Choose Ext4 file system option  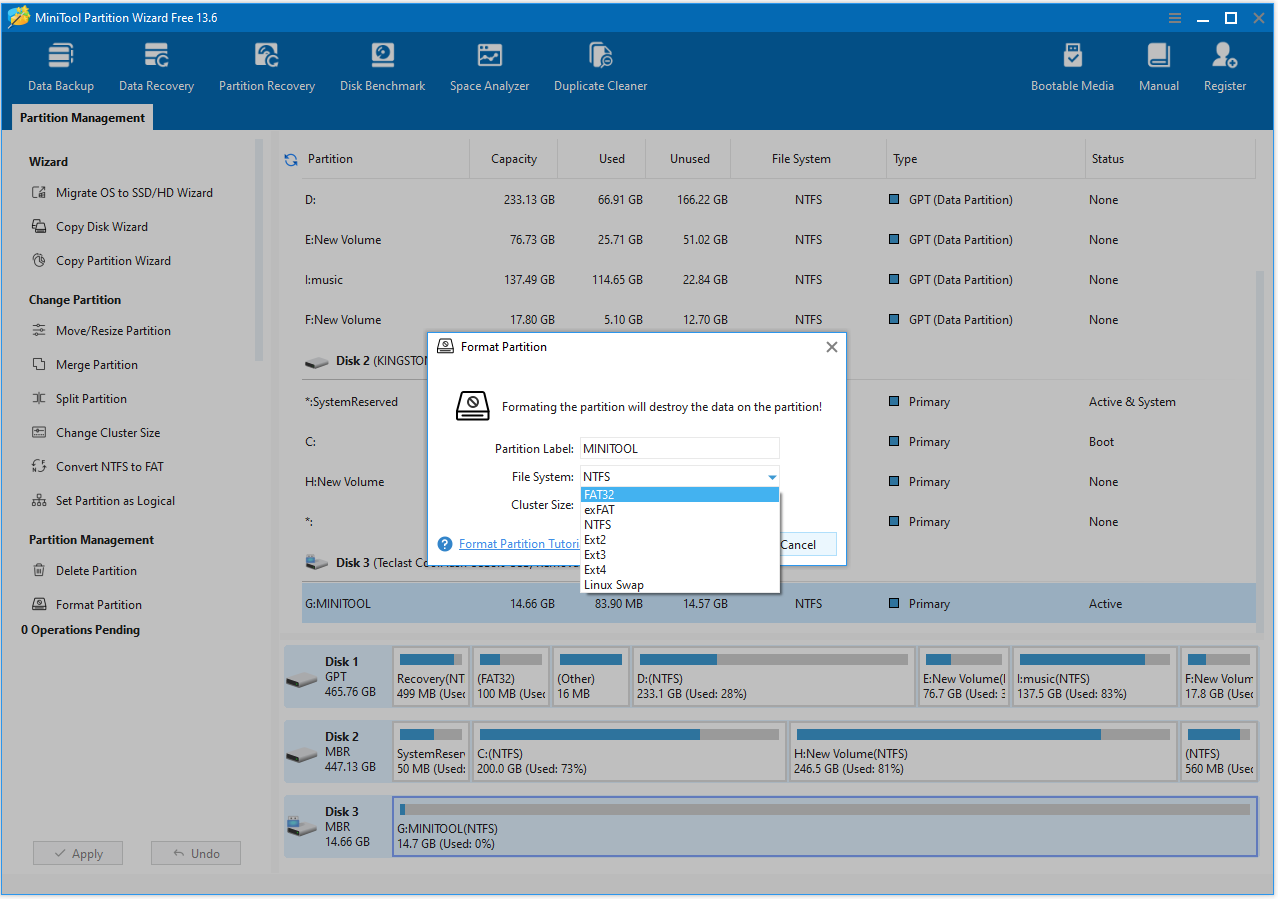[597, 569]
